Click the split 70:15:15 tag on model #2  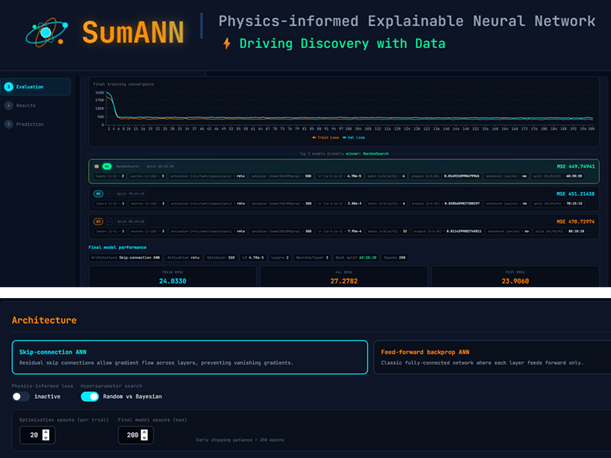click(131, 194)
